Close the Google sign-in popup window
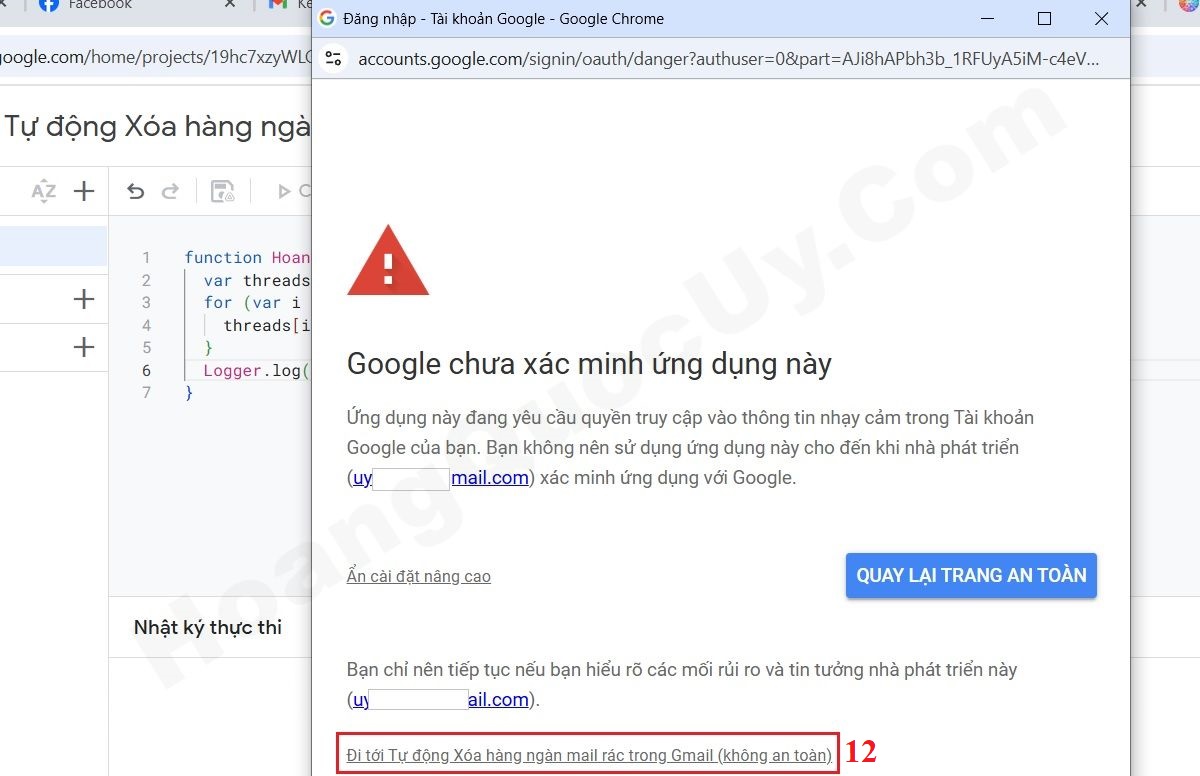 pyautogui.click(x=1101, y=18)
